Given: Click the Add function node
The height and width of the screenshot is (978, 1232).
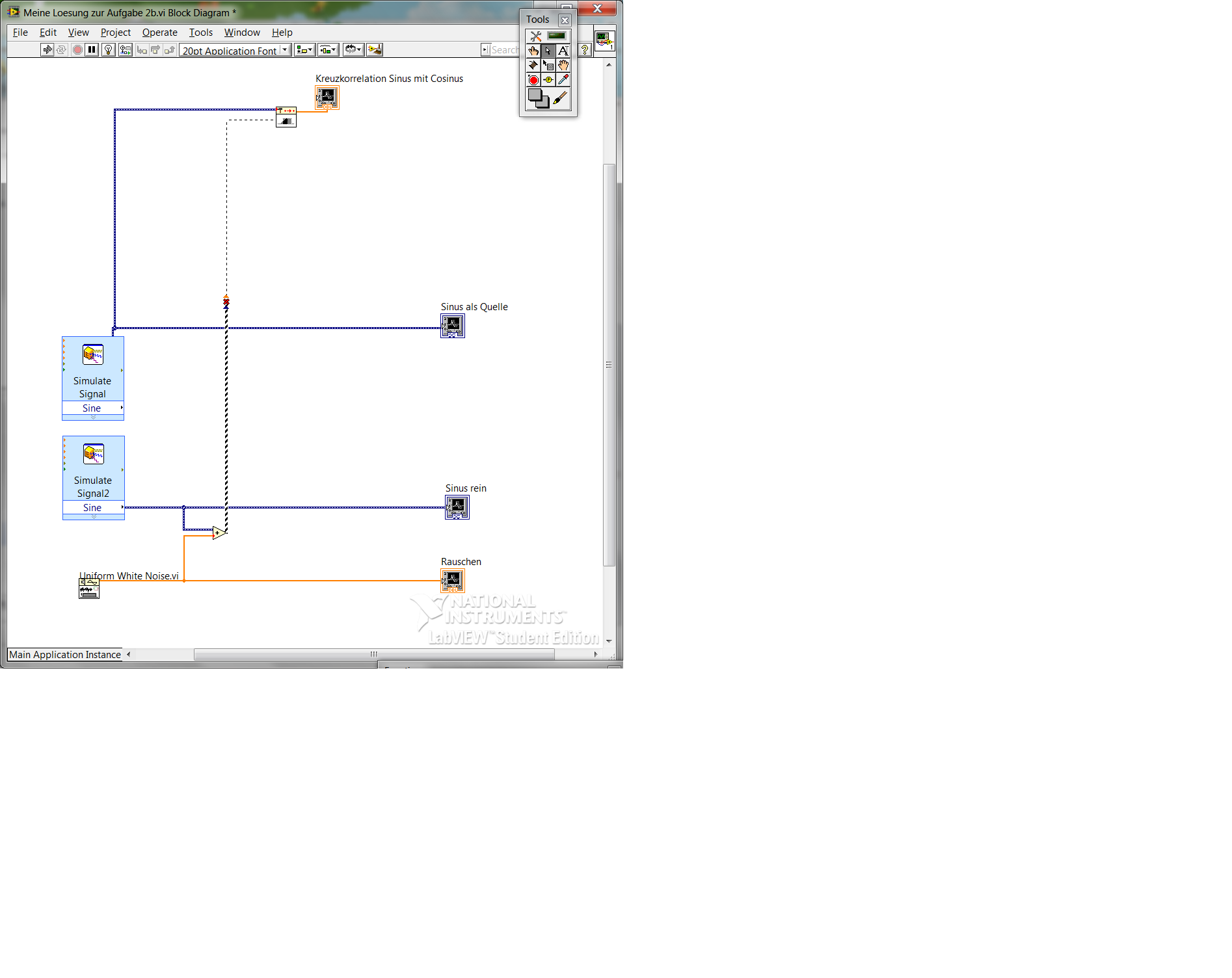Looking at the screenshot, I should 219,533.
